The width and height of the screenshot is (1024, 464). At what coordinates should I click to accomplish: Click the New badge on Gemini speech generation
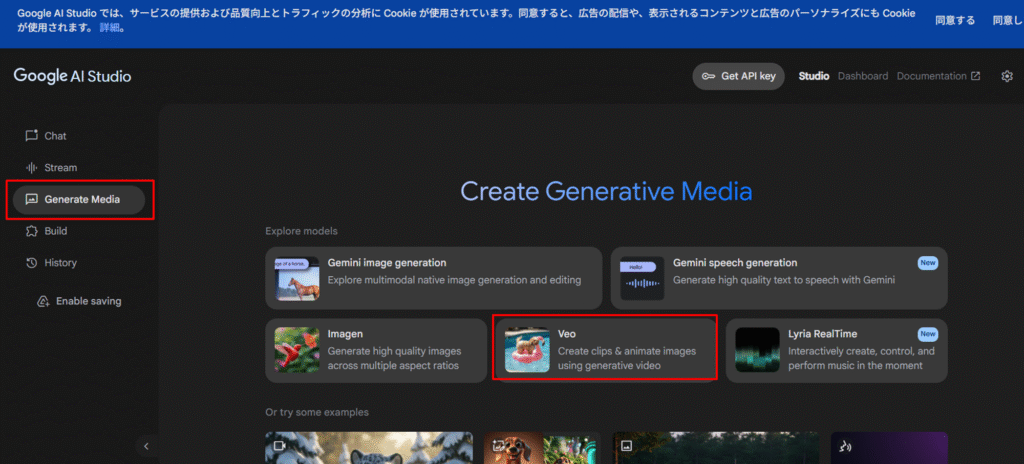point(927,263)
